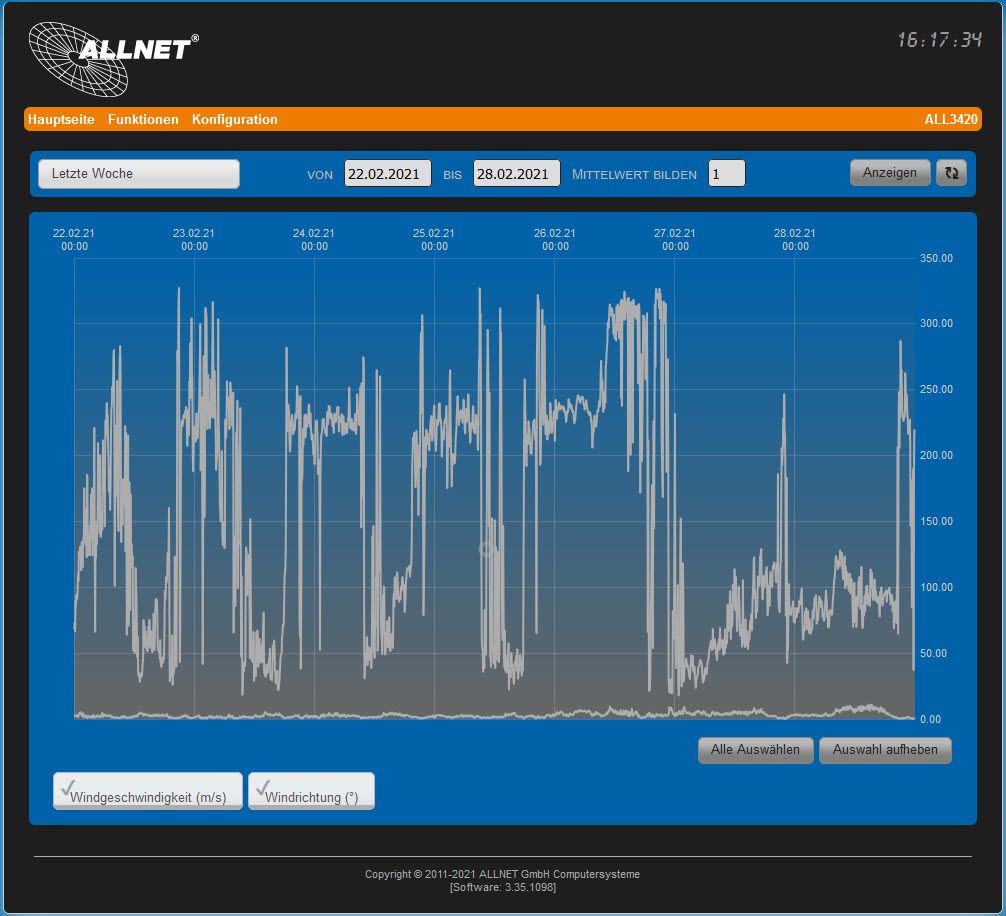Click the 27.02.21 00:00 axis label
Image resolution: width=1006 pixels, height=916 pixels.
675,239
